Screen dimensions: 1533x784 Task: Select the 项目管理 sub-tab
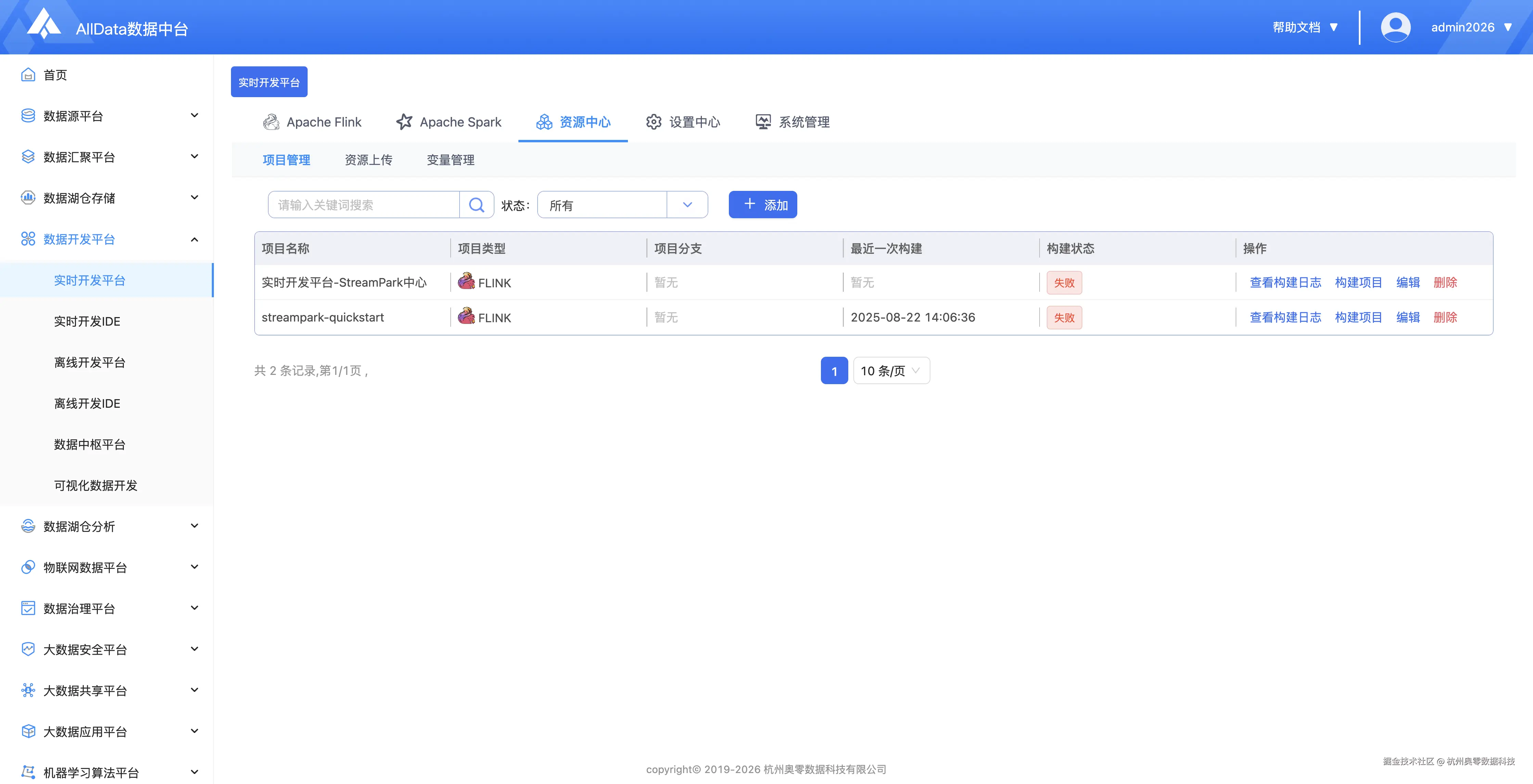click(x=286, y=159)
